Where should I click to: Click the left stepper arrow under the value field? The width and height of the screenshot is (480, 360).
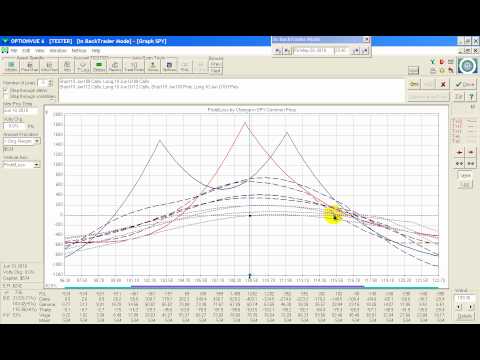pos(460,307)
